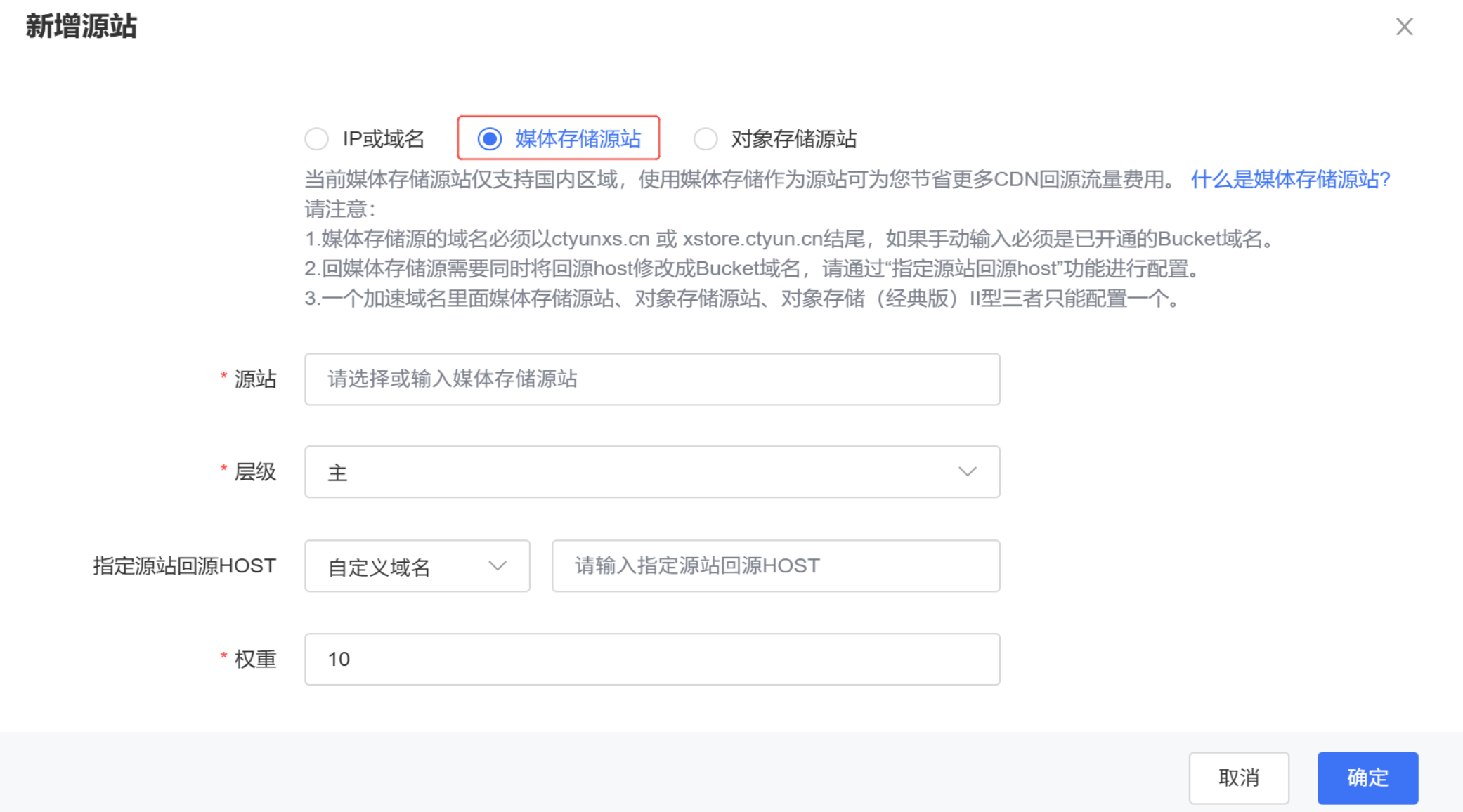
Task: Focus the 请输入指定源站回源HOST text box
Action: point(775,566)
